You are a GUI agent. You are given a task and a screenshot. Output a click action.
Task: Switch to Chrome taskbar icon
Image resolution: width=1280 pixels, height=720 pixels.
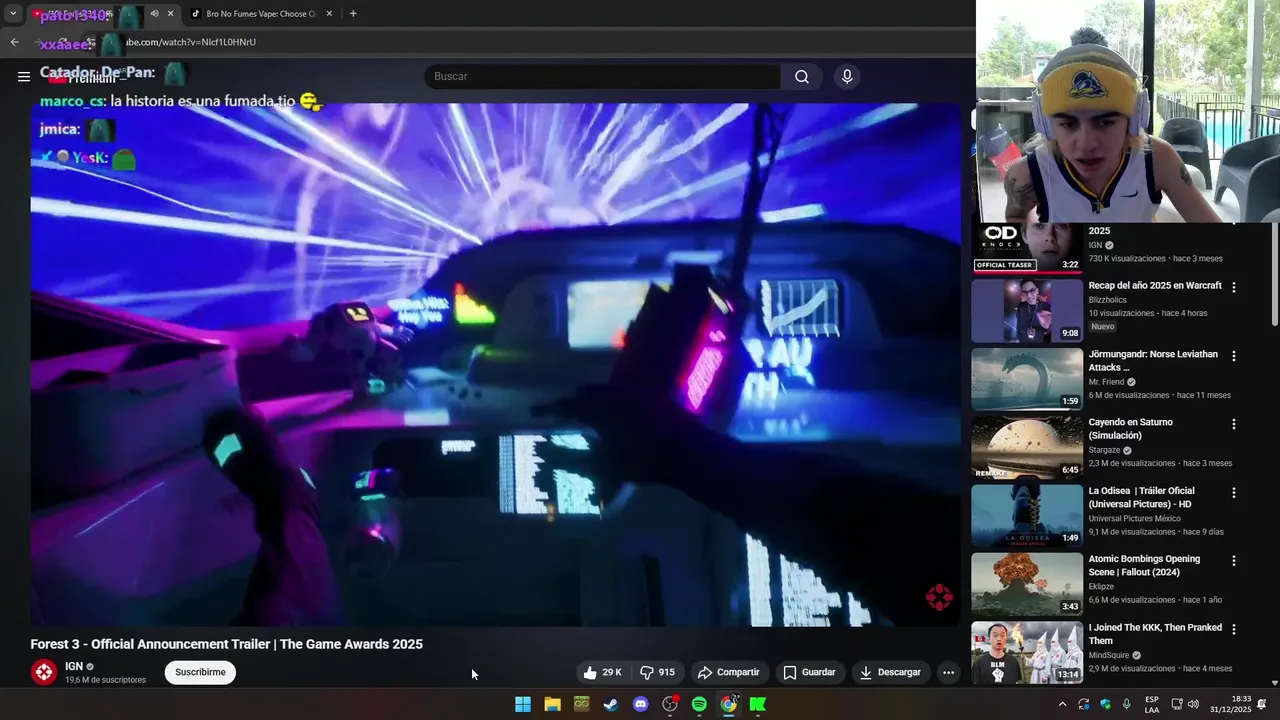click(729, 704)
